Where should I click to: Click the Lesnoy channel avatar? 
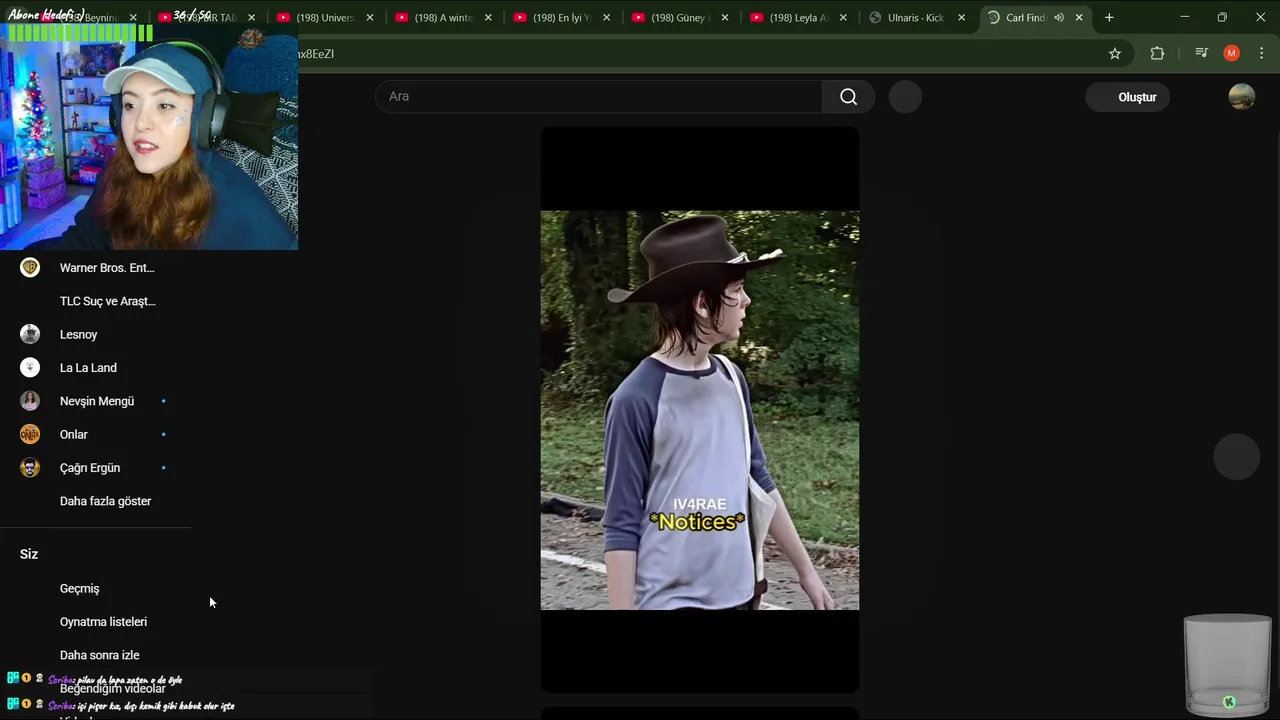tap(30, 335)
